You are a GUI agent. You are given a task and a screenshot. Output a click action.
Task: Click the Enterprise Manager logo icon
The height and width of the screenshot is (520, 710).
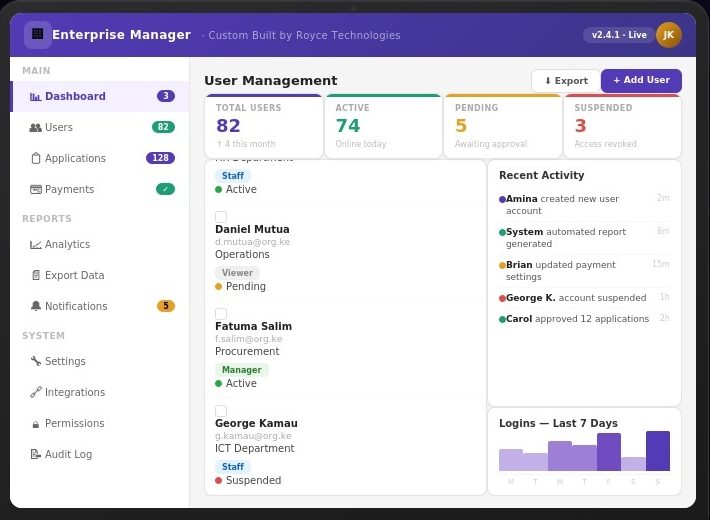click(x=38, y=35)
